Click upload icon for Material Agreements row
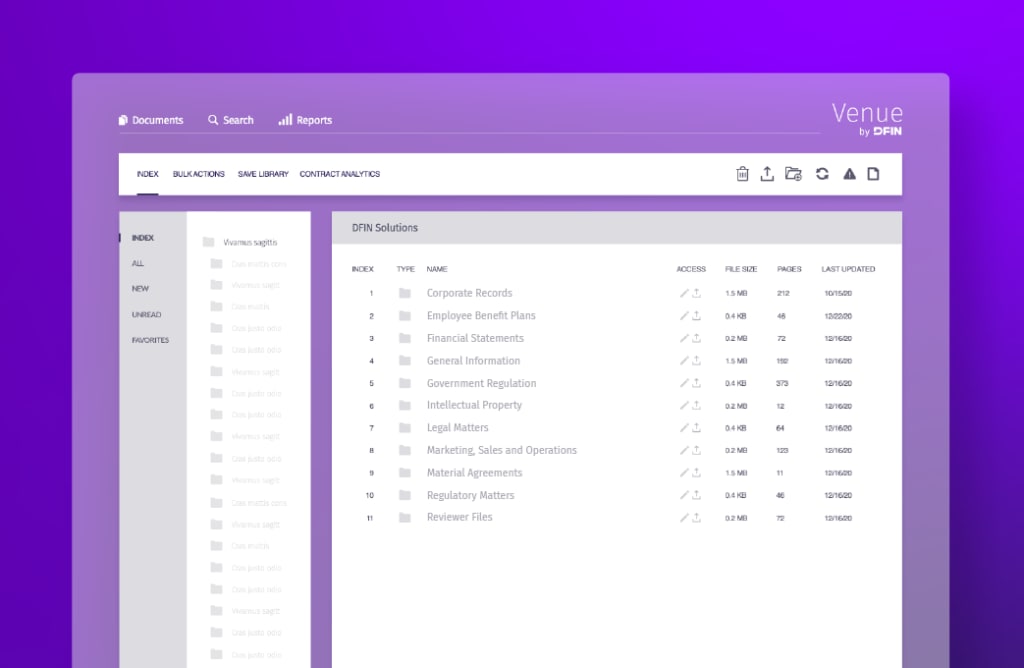The image size is (1024, 668). 697,473
